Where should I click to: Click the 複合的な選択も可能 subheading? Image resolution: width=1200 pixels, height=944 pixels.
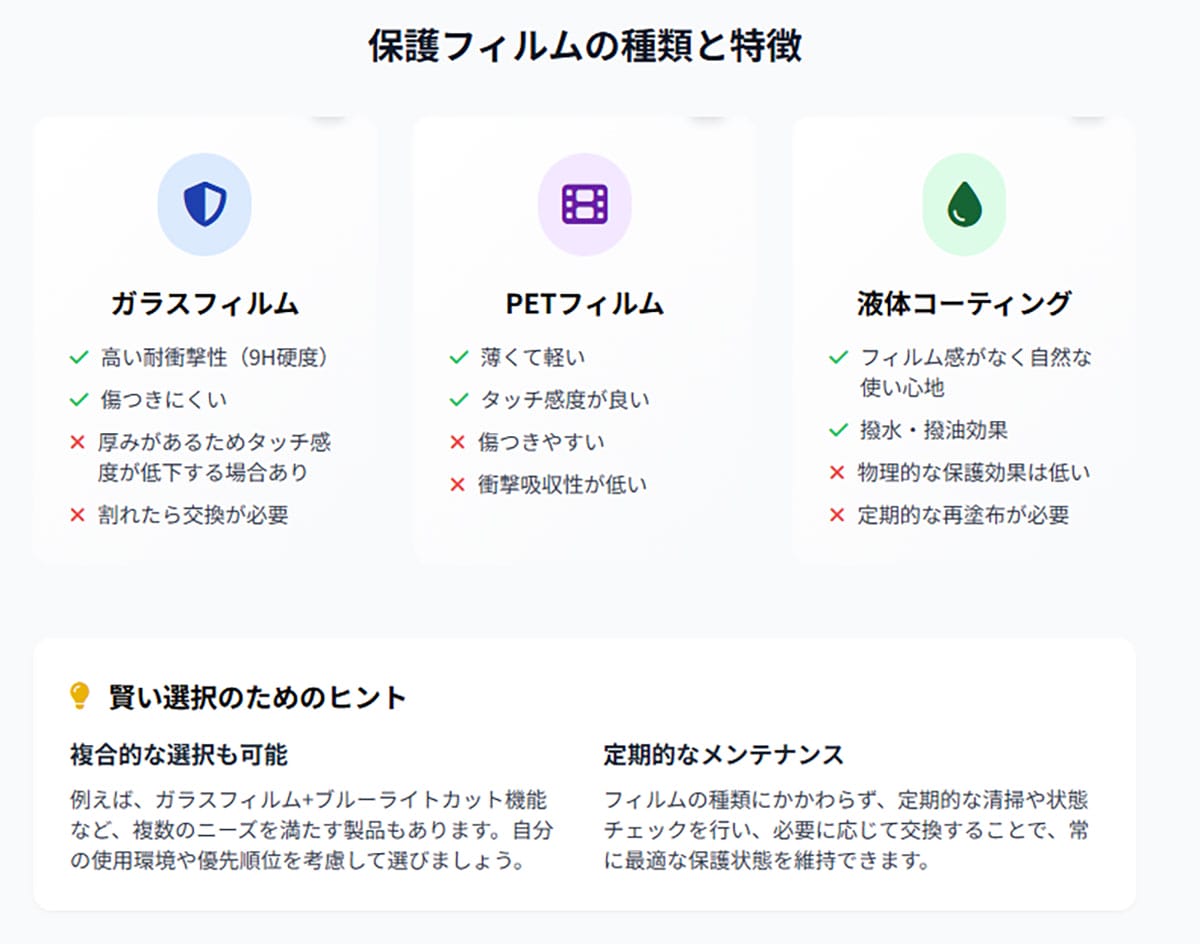point(179,754)
